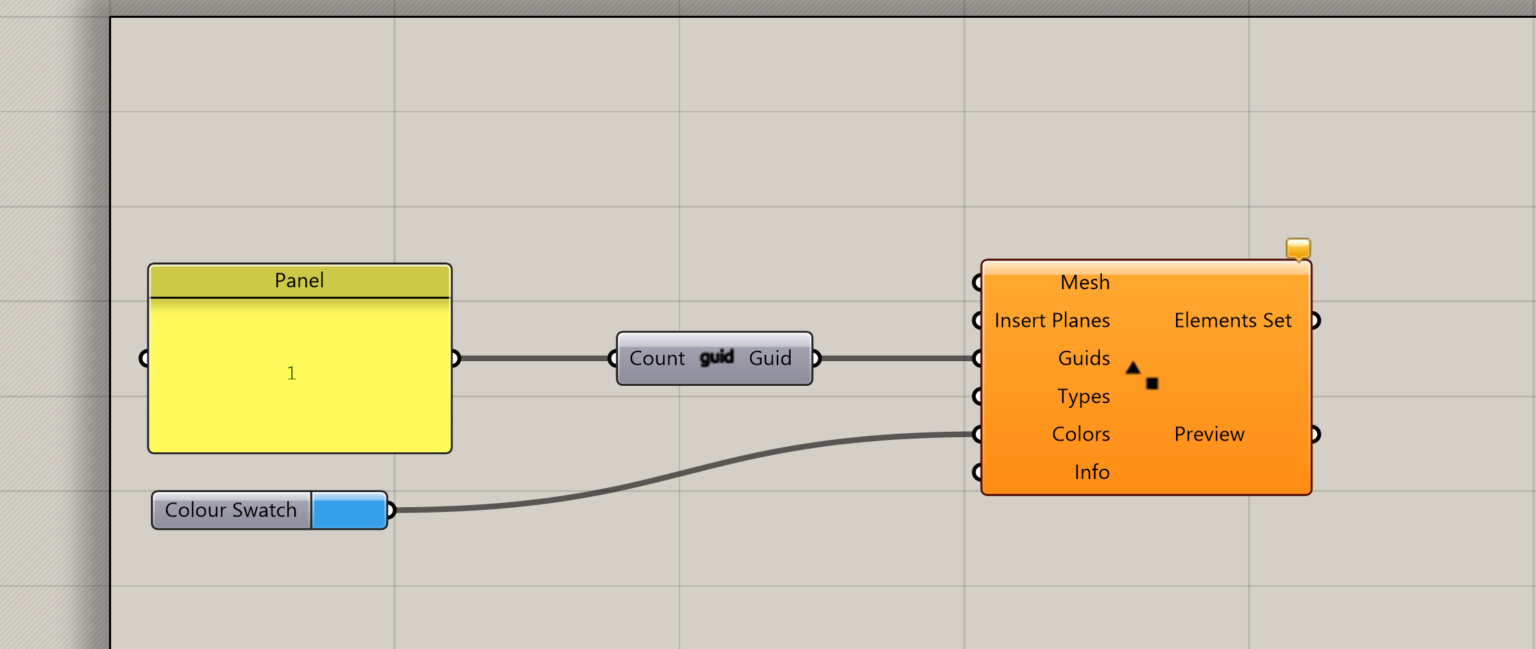This screenshot has height=649, width=1536.
Task: Toggle the Preview output of the orange component
Action: click(1315, 434)
